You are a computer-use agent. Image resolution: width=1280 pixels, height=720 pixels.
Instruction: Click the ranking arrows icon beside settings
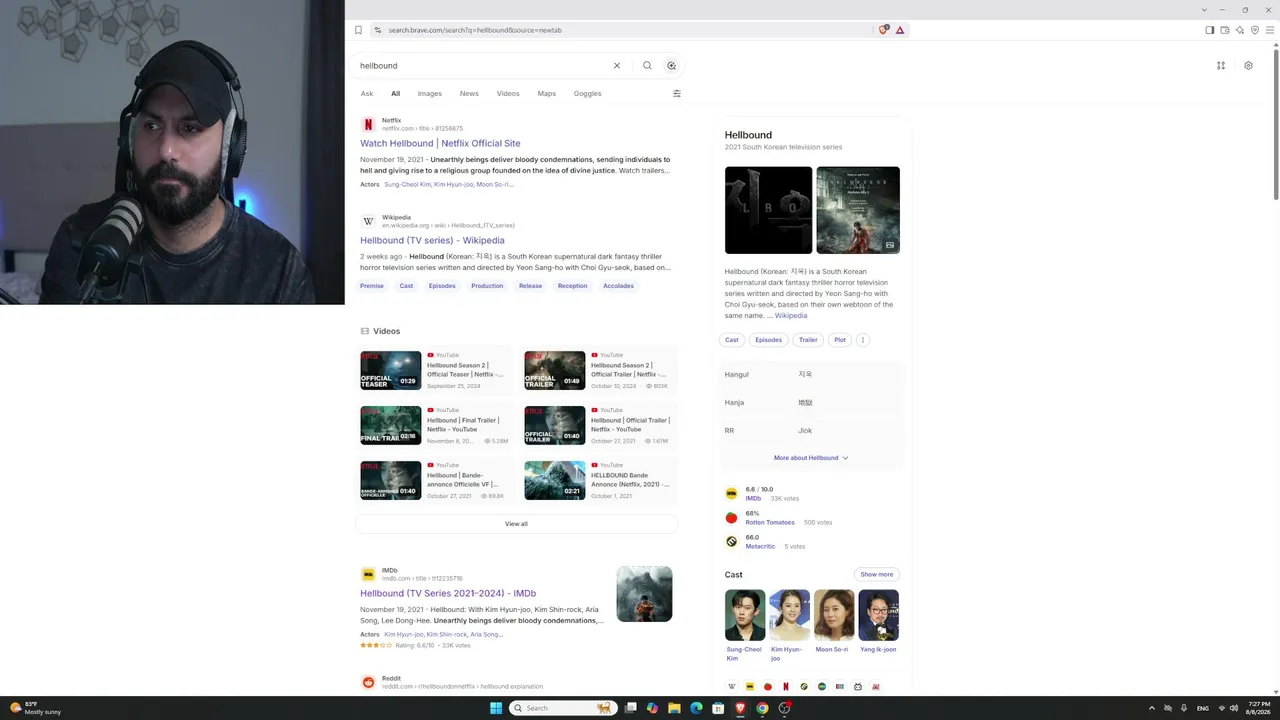pos(1221,66)
